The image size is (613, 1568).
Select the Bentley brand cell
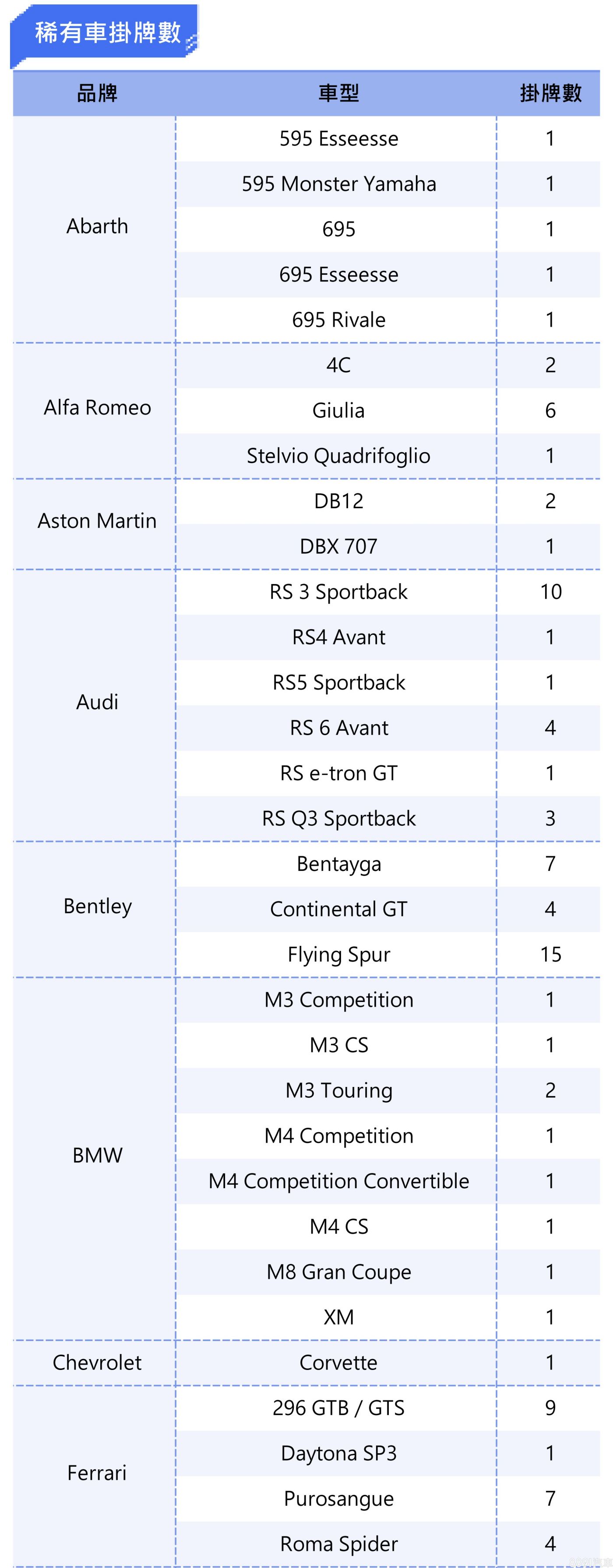pyautogui.click(x=97, y=906)
